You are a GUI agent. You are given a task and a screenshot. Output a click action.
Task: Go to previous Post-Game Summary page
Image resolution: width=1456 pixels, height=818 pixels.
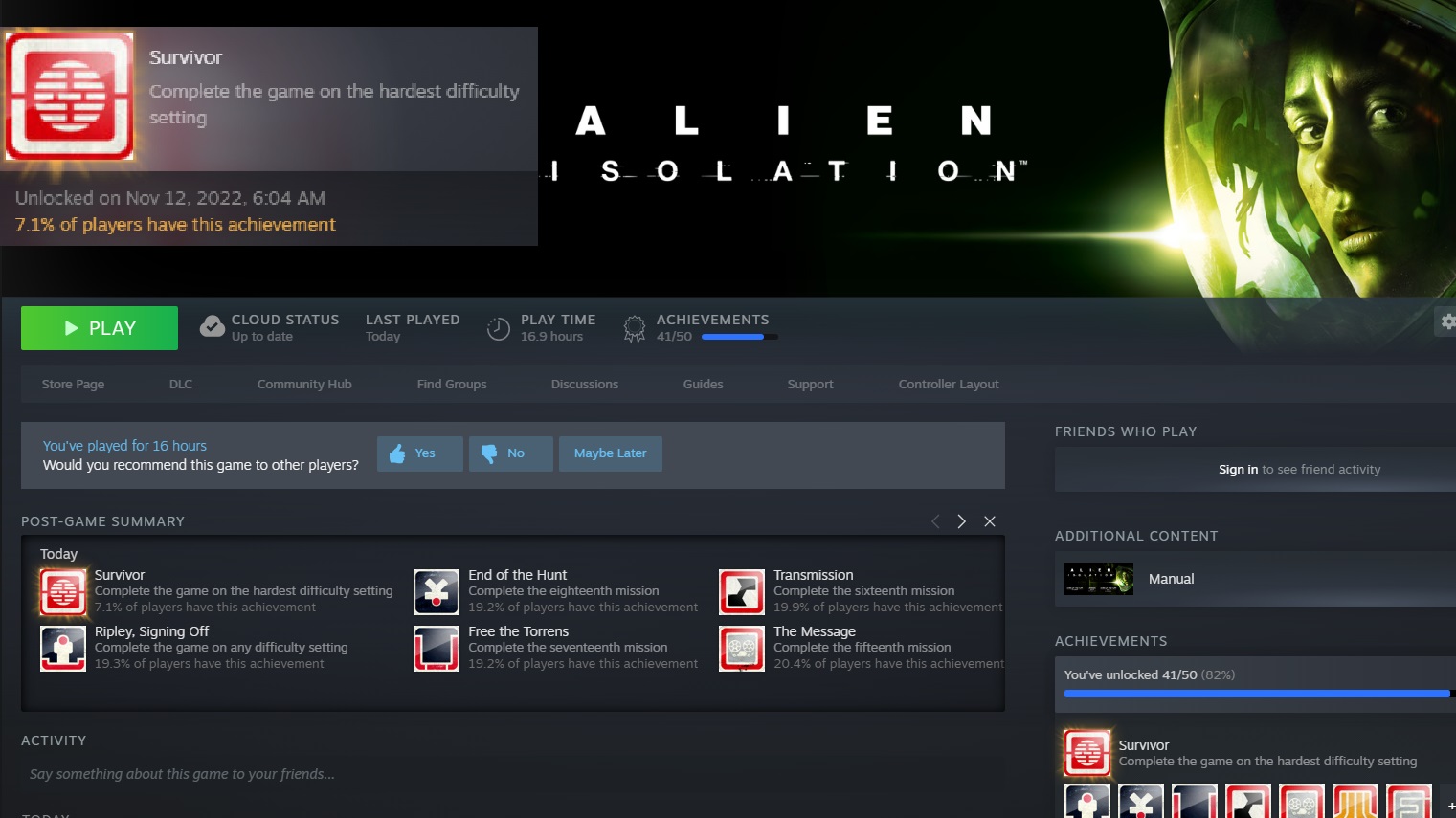[x=935, y=521]
